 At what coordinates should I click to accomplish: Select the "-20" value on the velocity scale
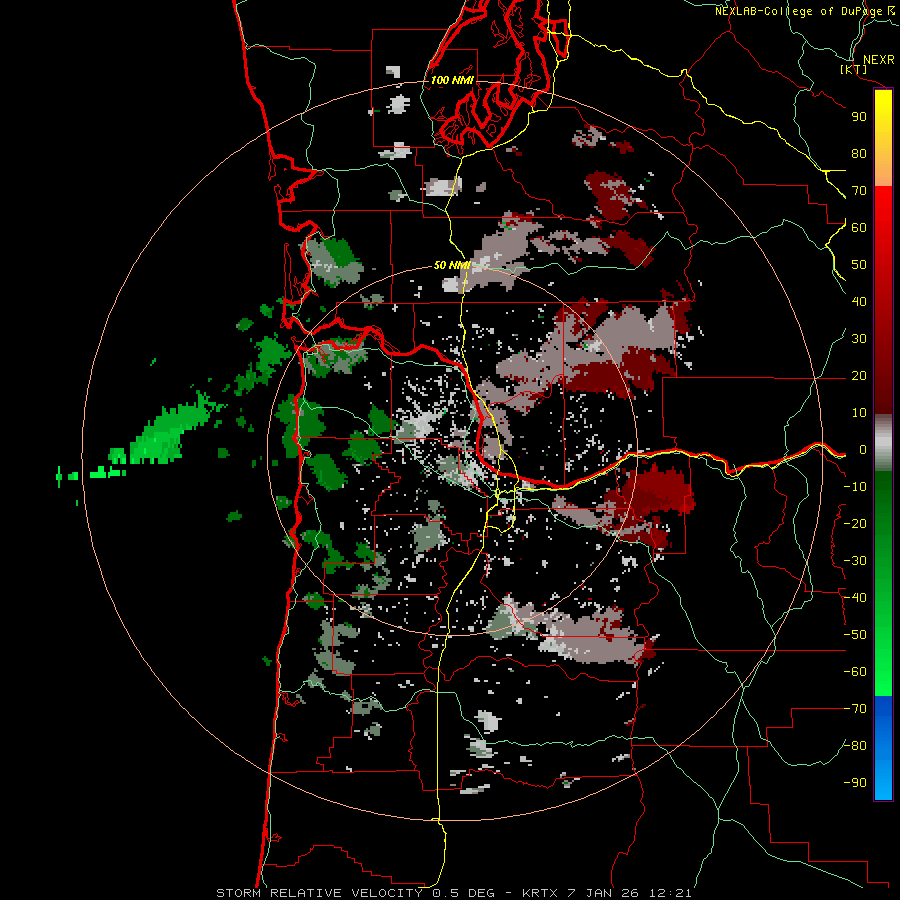[x=855, y=523]
